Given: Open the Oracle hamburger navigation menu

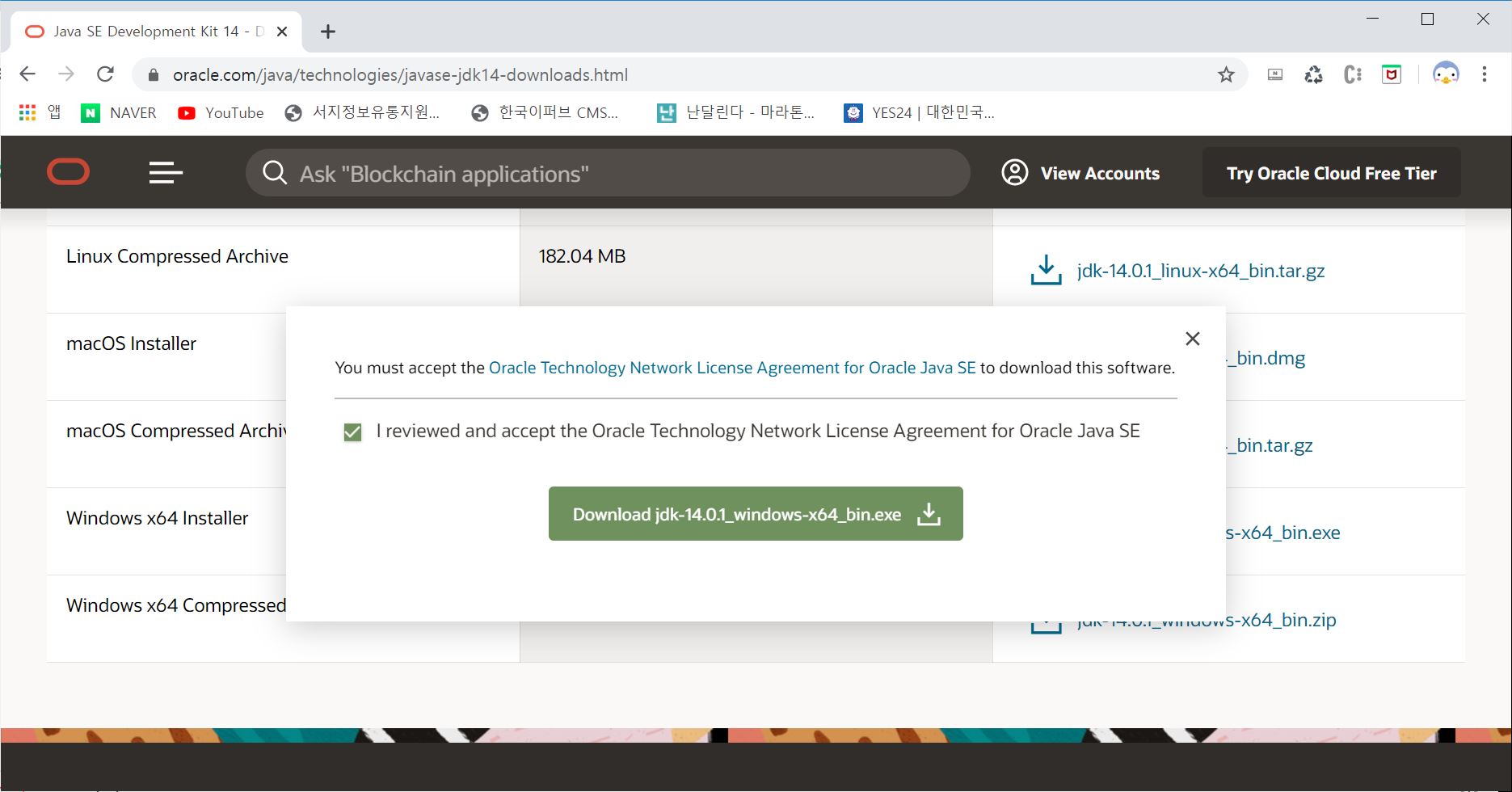Looking at the screenshot, I should click(x=166, y=172).
